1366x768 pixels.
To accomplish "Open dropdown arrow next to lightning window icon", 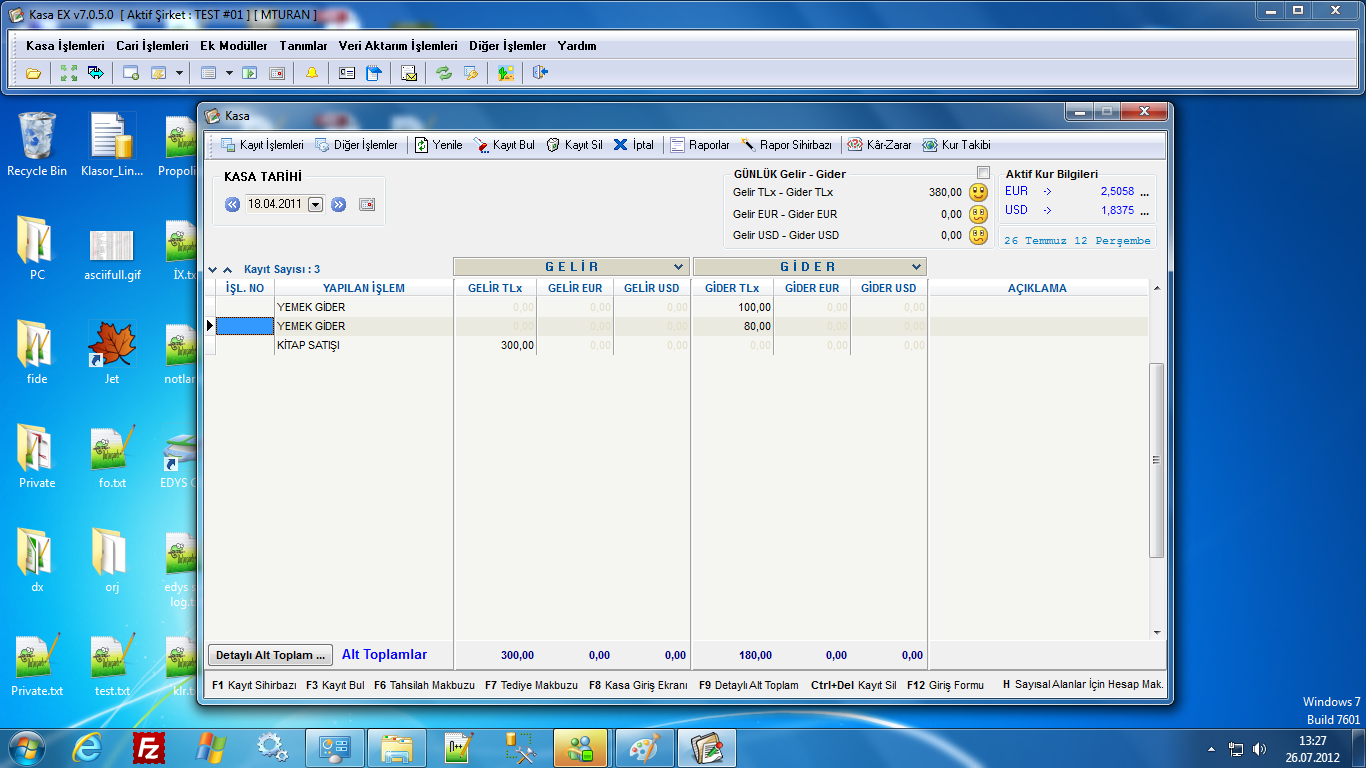I will (179, 73).
